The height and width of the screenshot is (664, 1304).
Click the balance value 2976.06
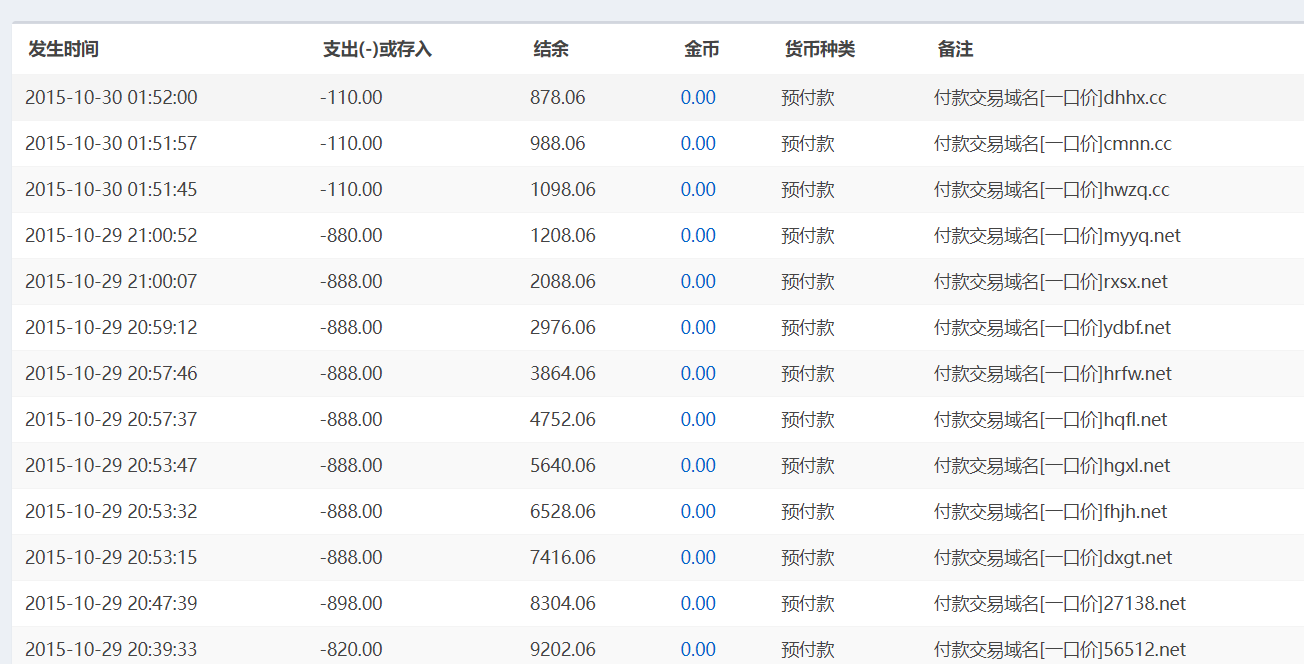pos(562,328)
